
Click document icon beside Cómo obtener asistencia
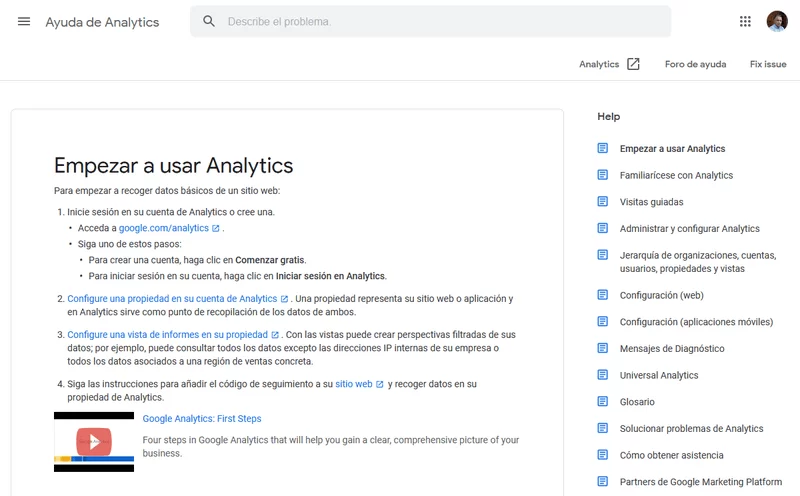click(603, 454)
